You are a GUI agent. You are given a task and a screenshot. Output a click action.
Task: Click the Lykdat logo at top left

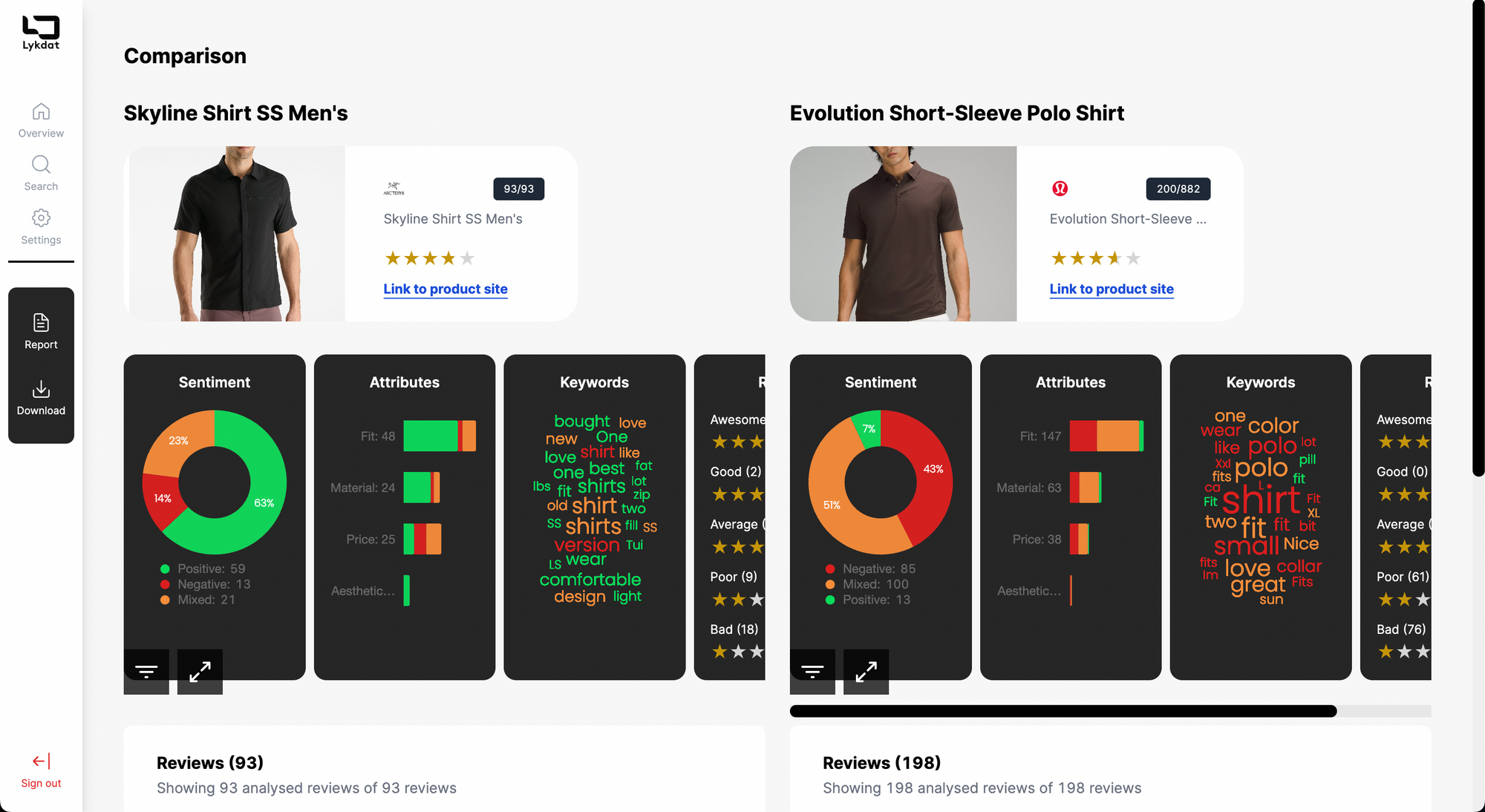click(40, 30)
